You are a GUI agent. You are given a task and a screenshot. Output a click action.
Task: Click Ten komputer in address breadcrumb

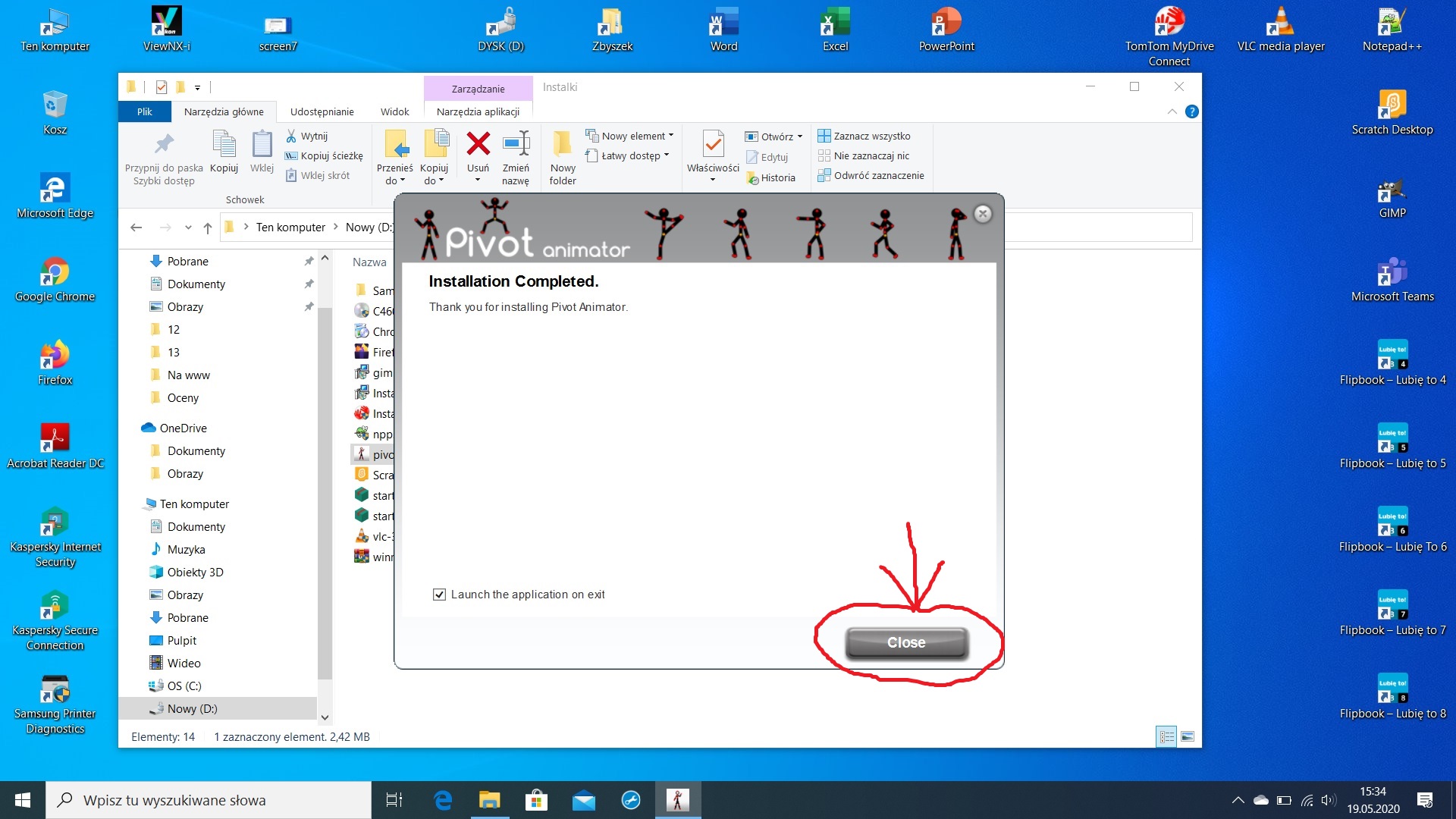290,227
